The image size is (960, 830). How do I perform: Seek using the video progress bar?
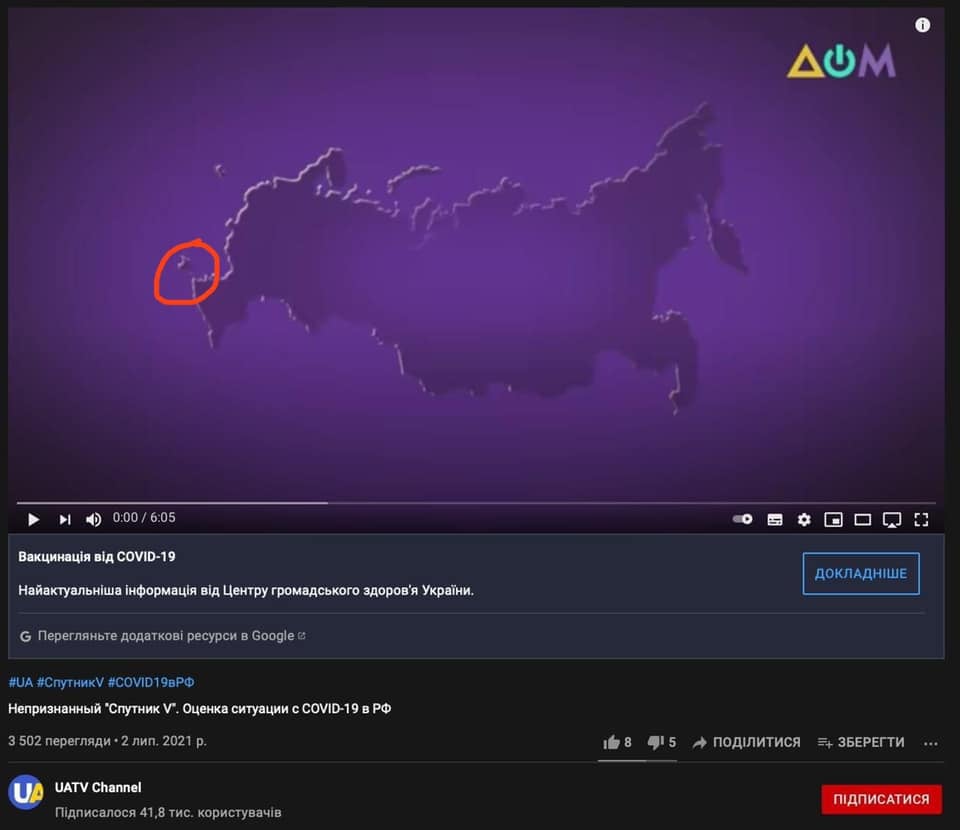476,503
